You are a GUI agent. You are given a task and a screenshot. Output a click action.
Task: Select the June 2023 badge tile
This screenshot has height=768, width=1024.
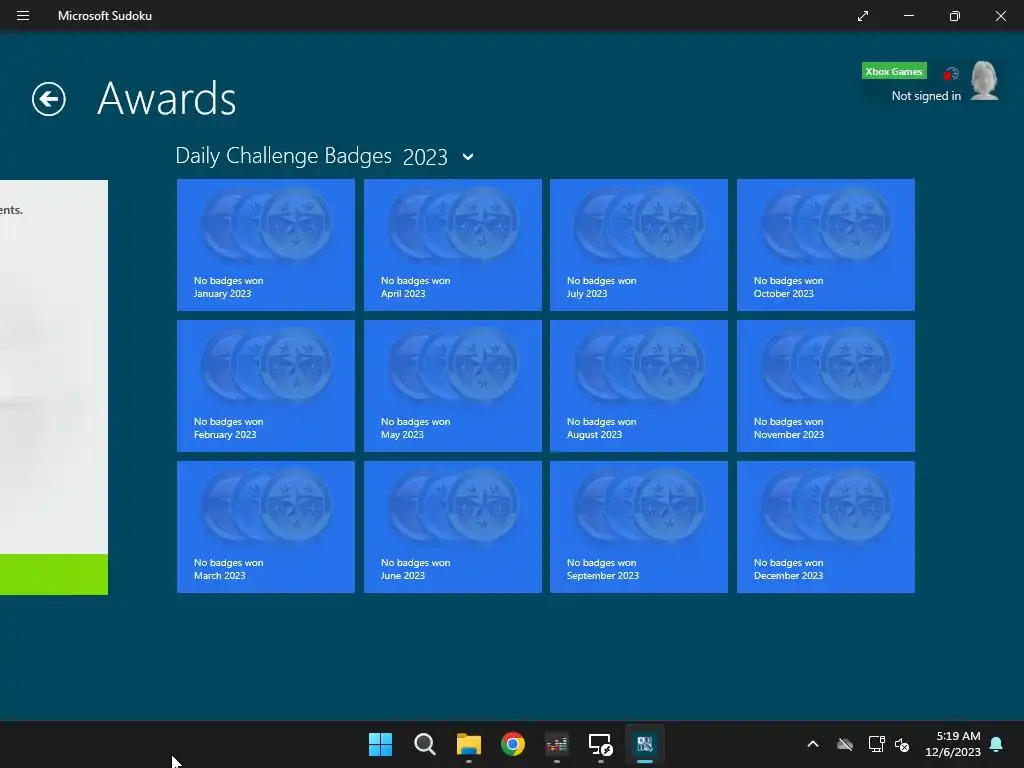click(453, 527)
